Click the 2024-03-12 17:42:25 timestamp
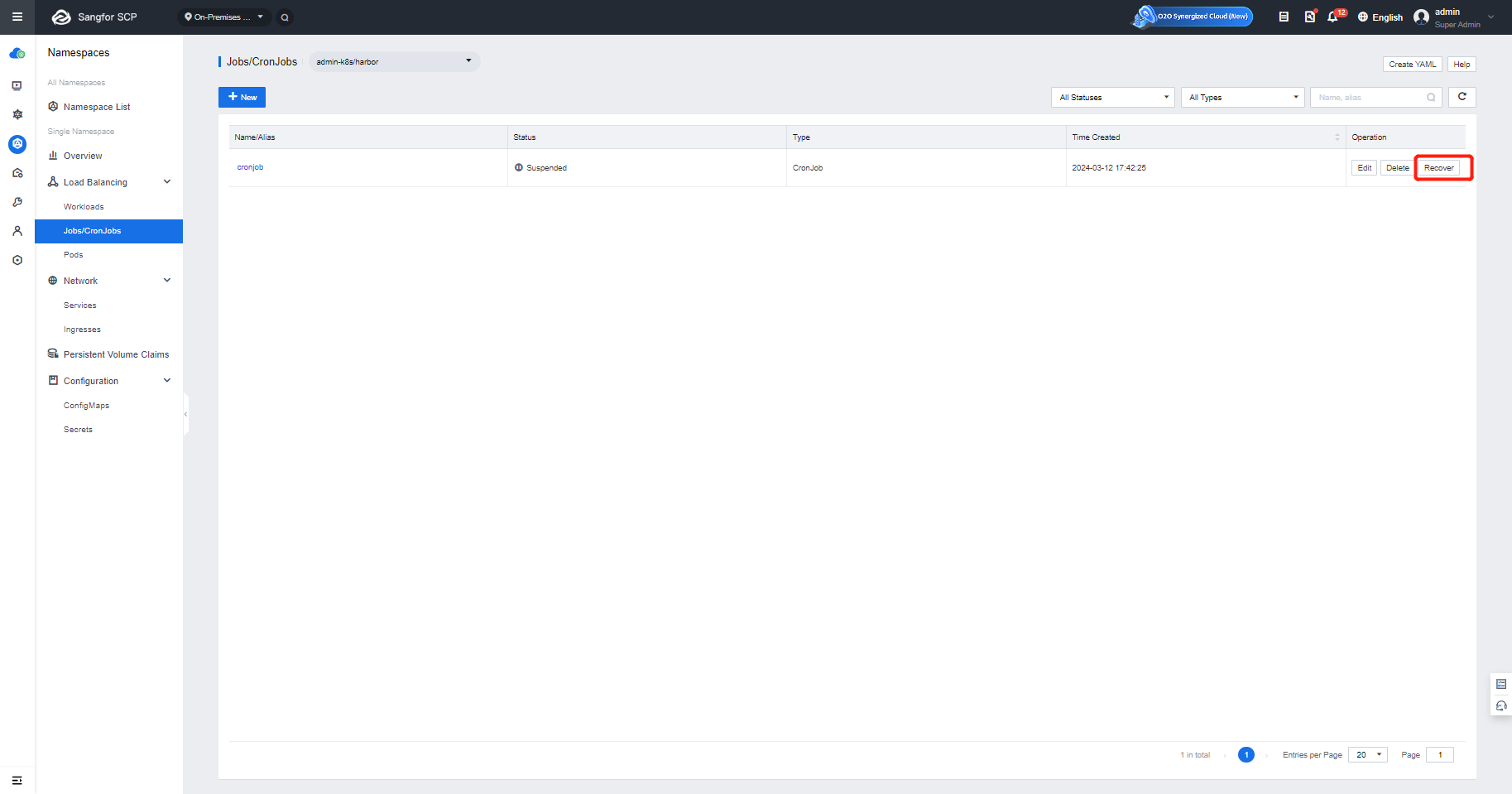 pyautogui.click(x=1109, y=168)
